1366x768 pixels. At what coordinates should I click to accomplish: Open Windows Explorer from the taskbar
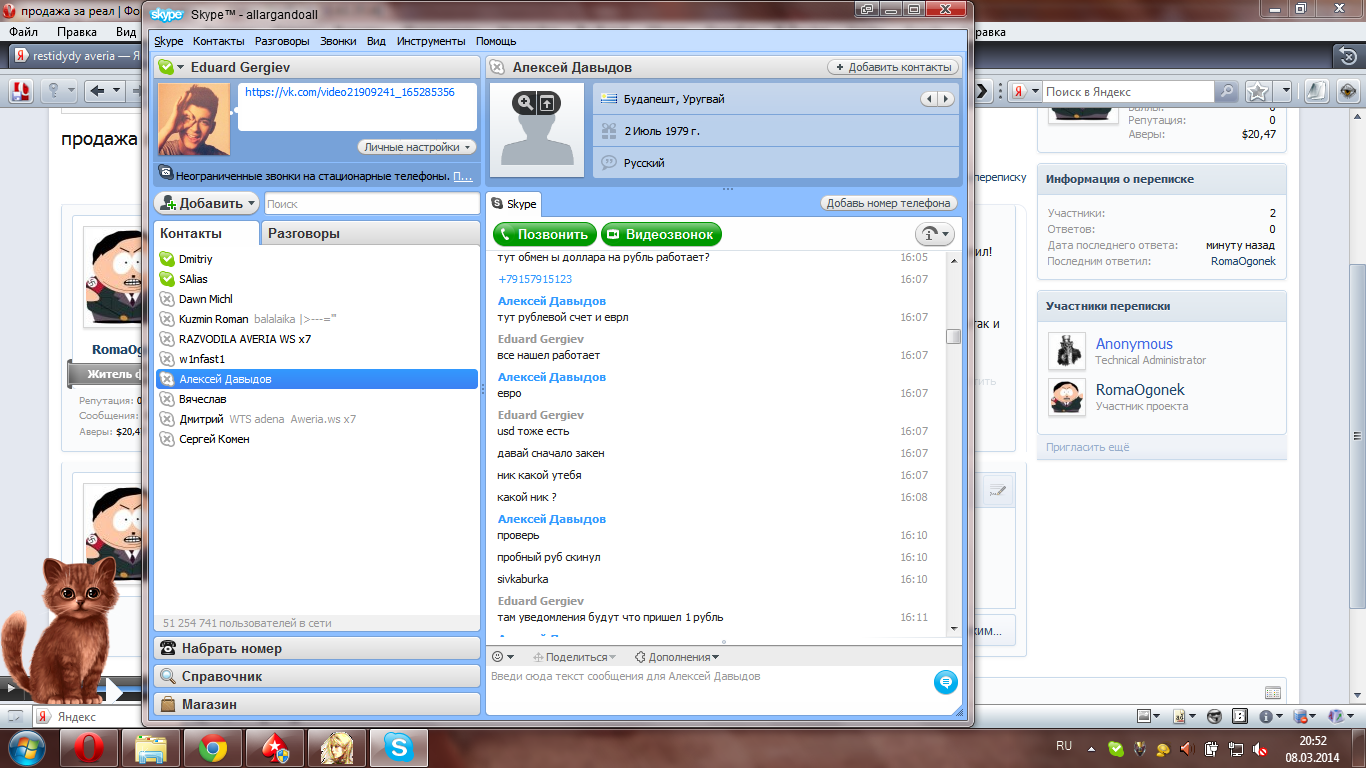tap(151, 748)
